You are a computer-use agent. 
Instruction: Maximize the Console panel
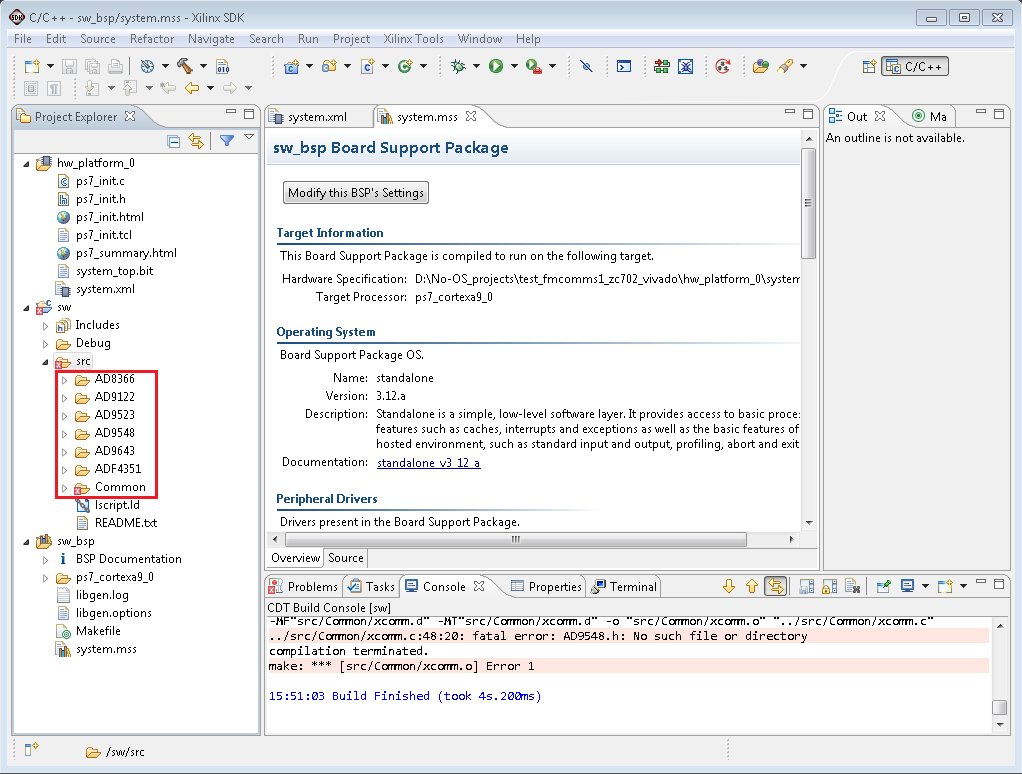(x=999, y=584)
